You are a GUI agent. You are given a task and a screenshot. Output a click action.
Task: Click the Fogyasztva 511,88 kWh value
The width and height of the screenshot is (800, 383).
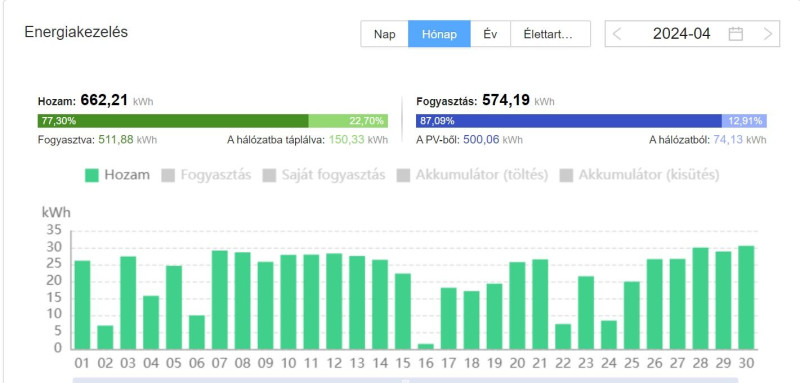tap(97, 140)
